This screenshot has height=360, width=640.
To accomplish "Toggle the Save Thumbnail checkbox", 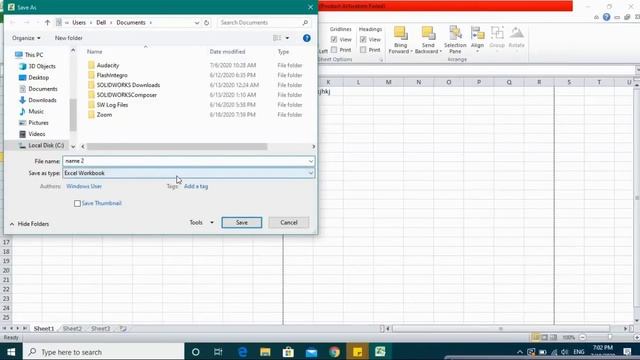I will [77, 203].
